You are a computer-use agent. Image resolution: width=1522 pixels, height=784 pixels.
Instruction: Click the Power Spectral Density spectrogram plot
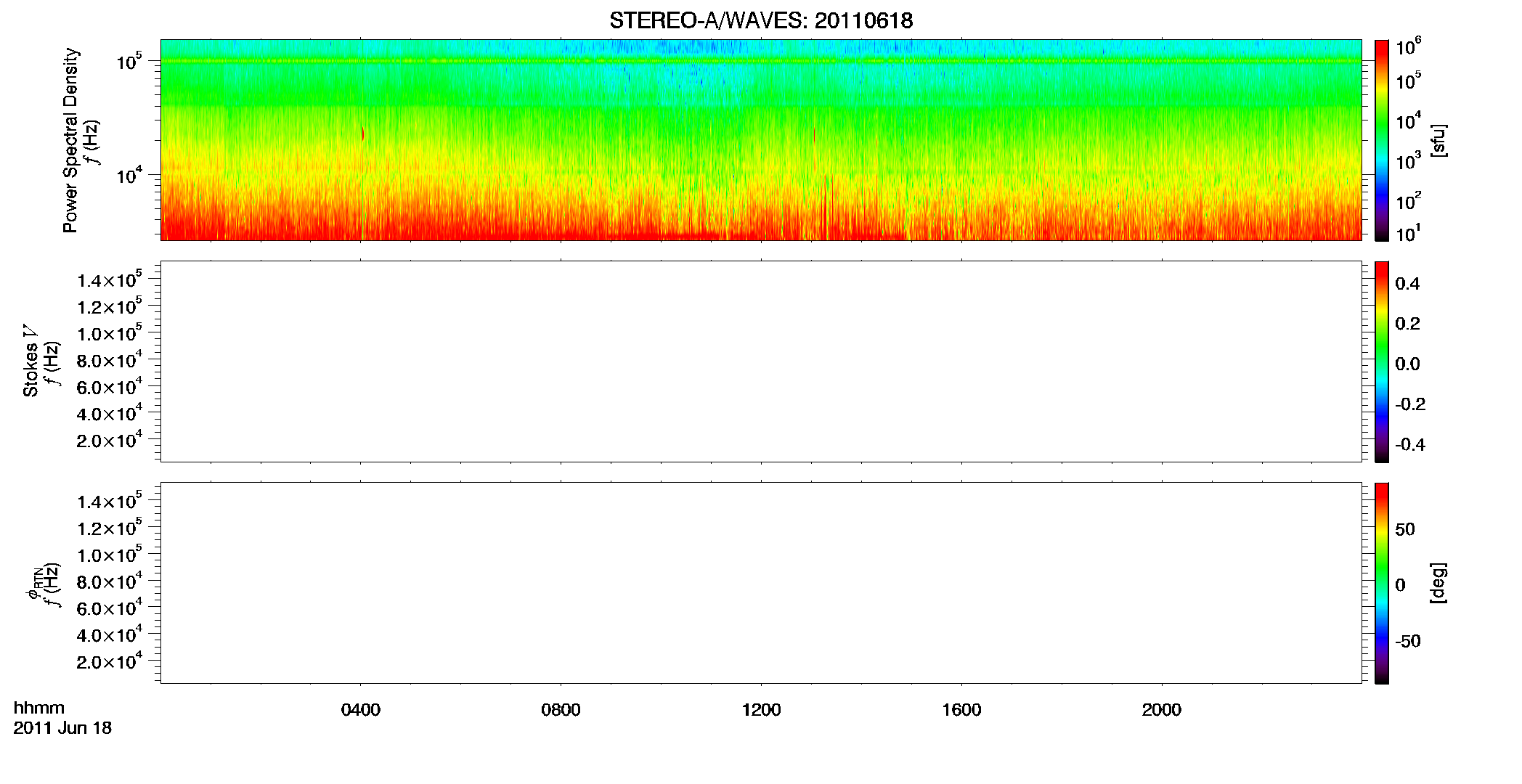(x=761, y=139)
